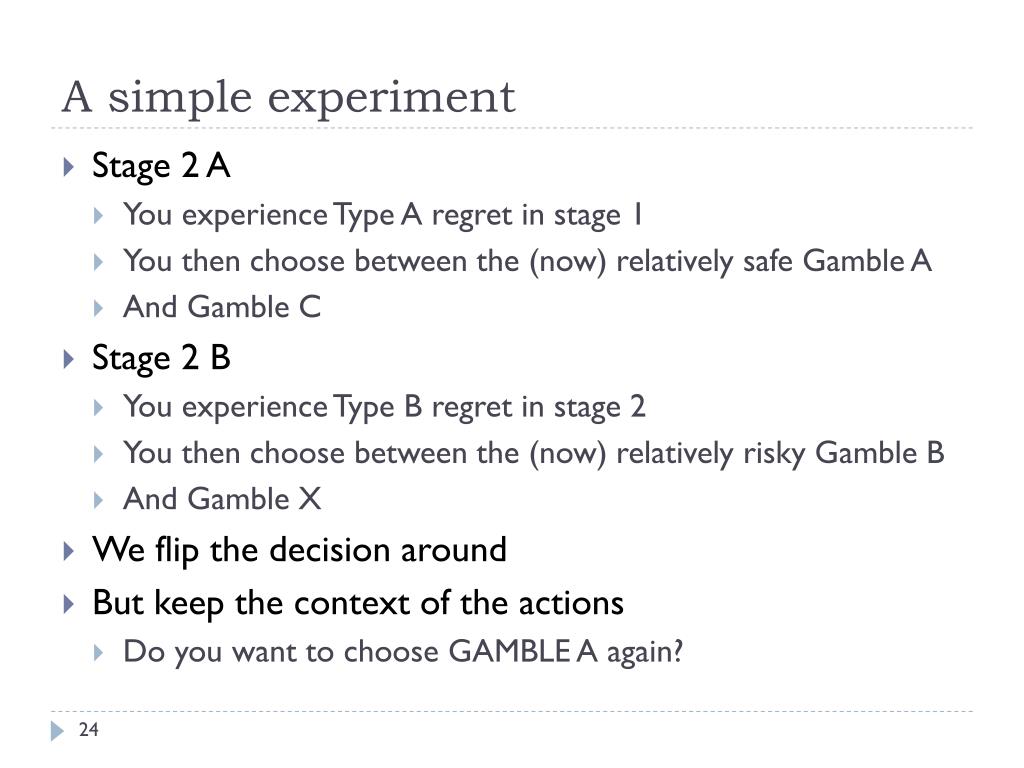
Task: Click the 'Stage 2 A' heading text
Action: click(161, 165)
